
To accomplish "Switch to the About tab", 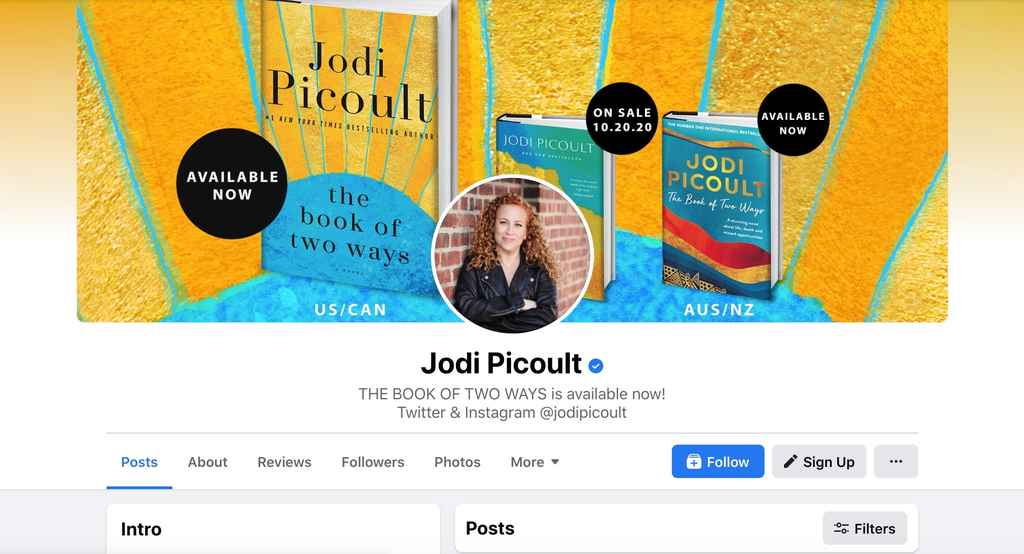I will coord(208,462).
